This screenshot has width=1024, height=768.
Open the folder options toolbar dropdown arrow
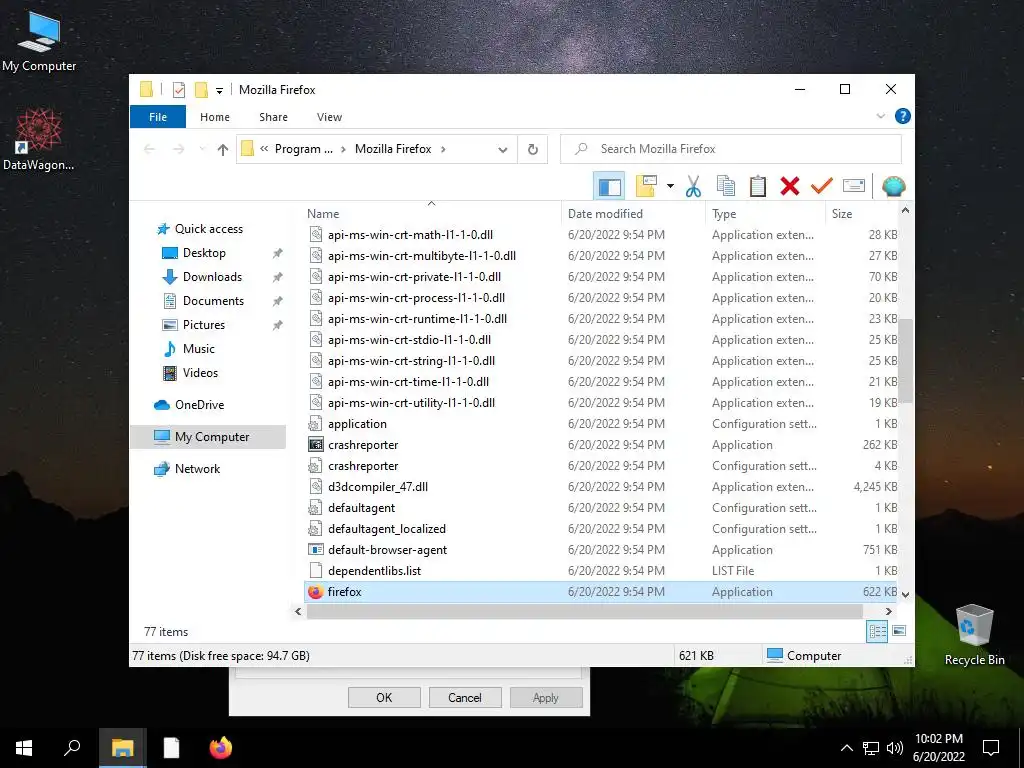coord(670,186)
